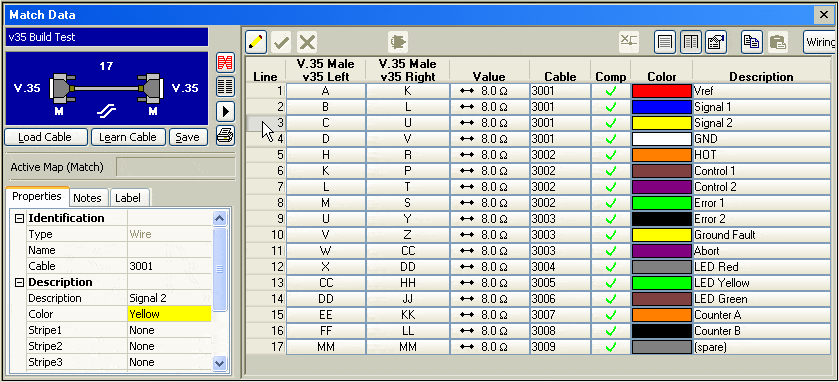Click the 'Abort' description cell
839x382 pixels.
761,251
